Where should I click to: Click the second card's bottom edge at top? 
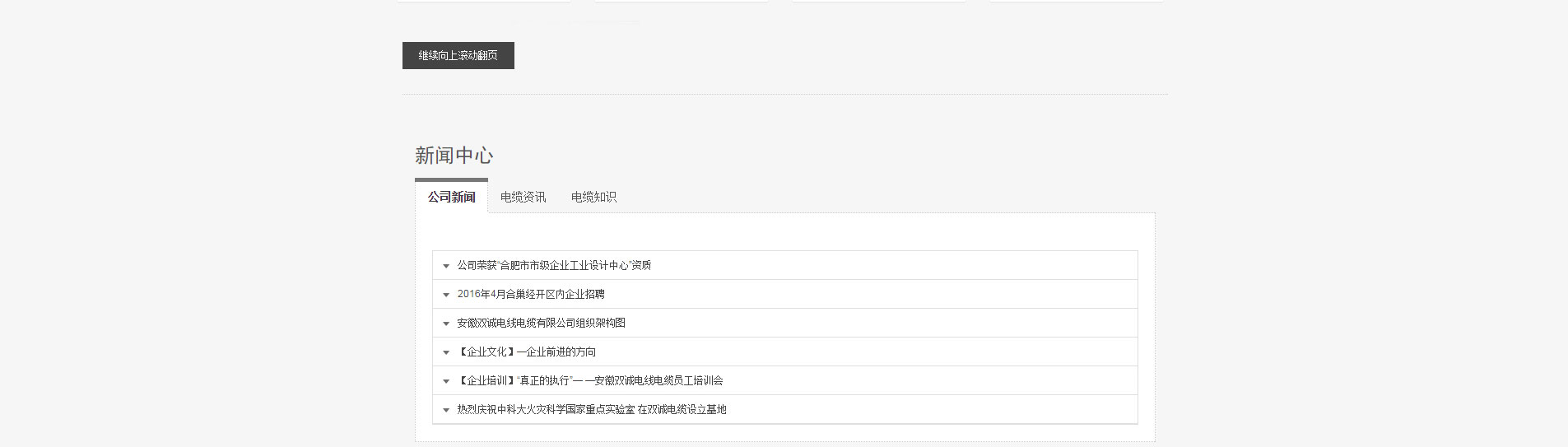[682, 1]
